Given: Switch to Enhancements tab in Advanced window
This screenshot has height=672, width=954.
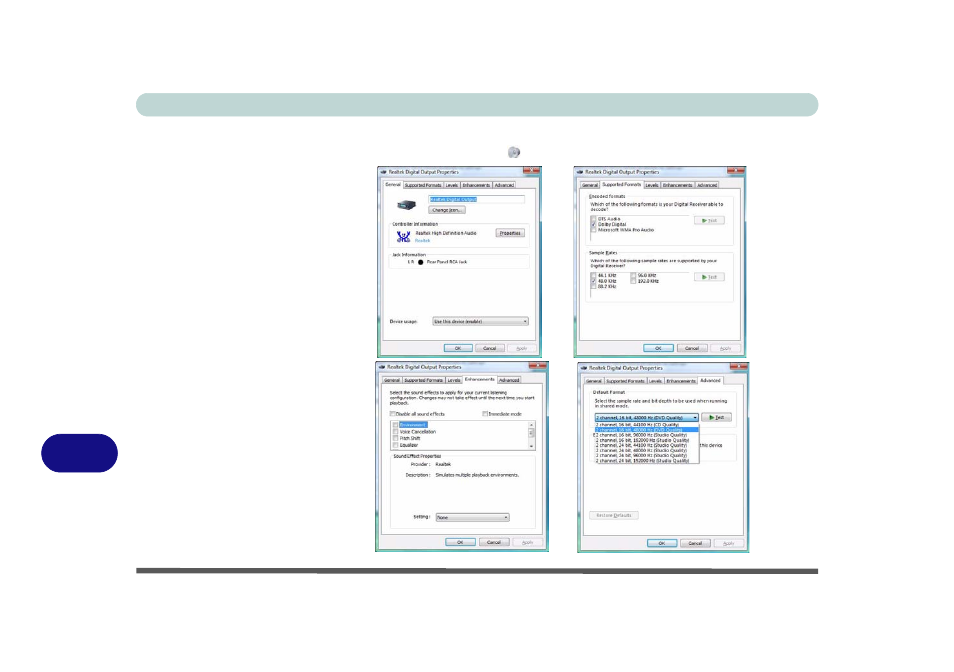Looking at the screenshot, I should pos(681,381).
